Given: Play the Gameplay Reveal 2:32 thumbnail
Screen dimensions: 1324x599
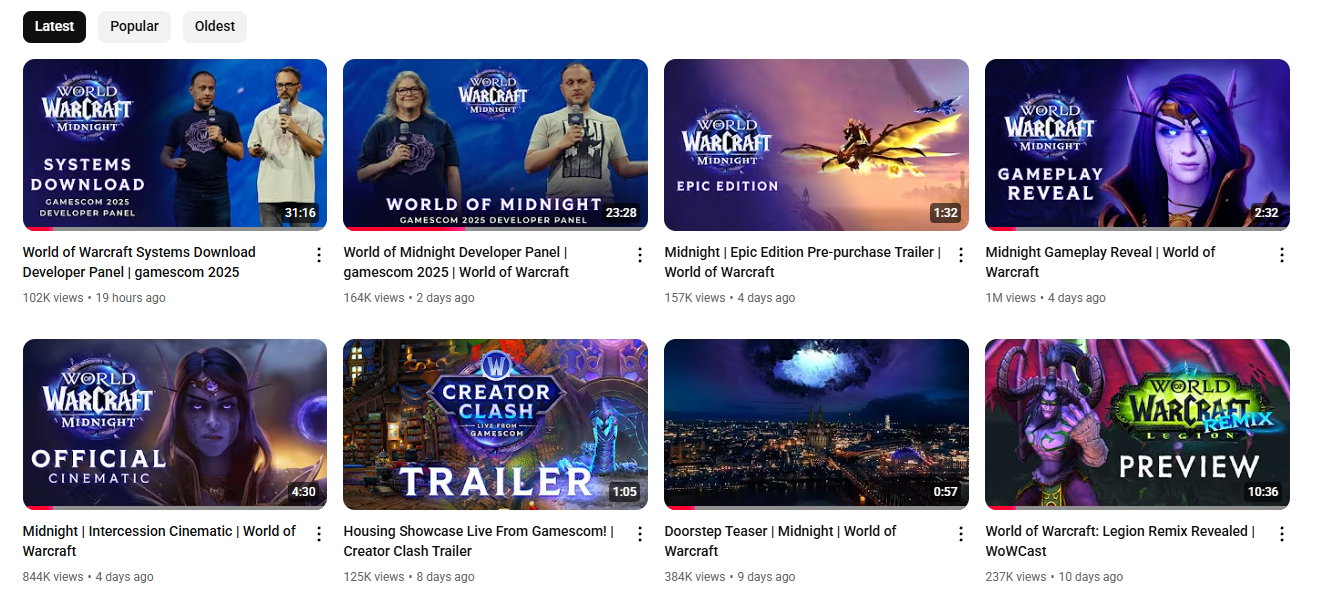Looking at the screenshot, I should [x=1137, y=145].
